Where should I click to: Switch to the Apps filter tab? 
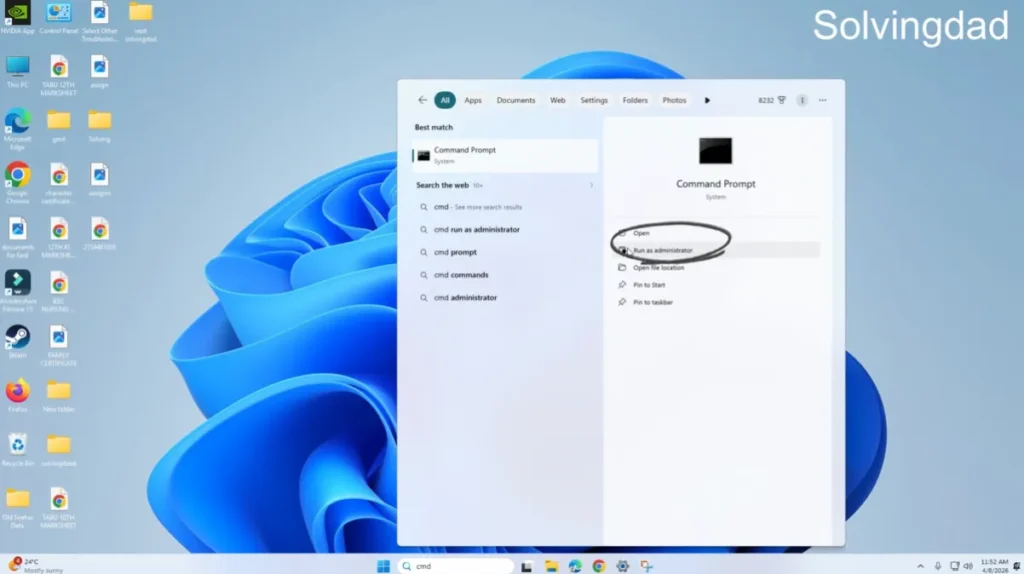(x=473, y=100)
